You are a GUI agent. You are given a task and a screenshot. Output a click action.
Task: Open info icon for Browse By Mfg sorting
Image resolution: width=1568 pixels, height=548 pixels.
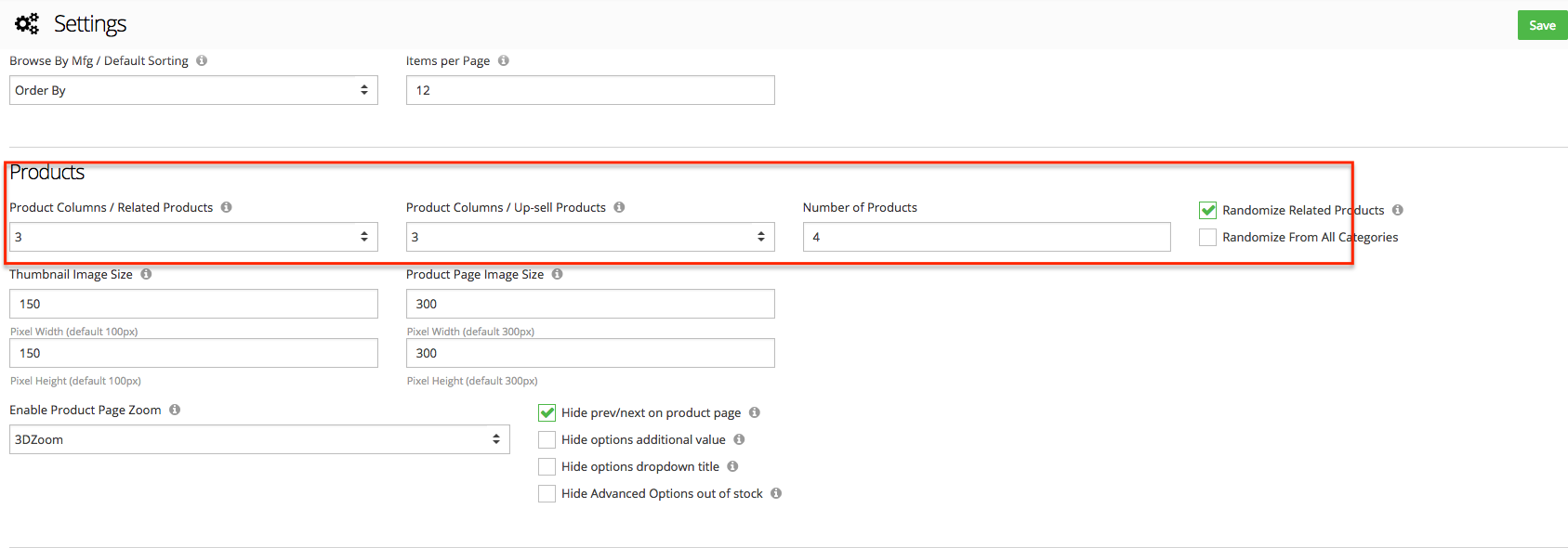pyautogui.click(x=202, y=60)
